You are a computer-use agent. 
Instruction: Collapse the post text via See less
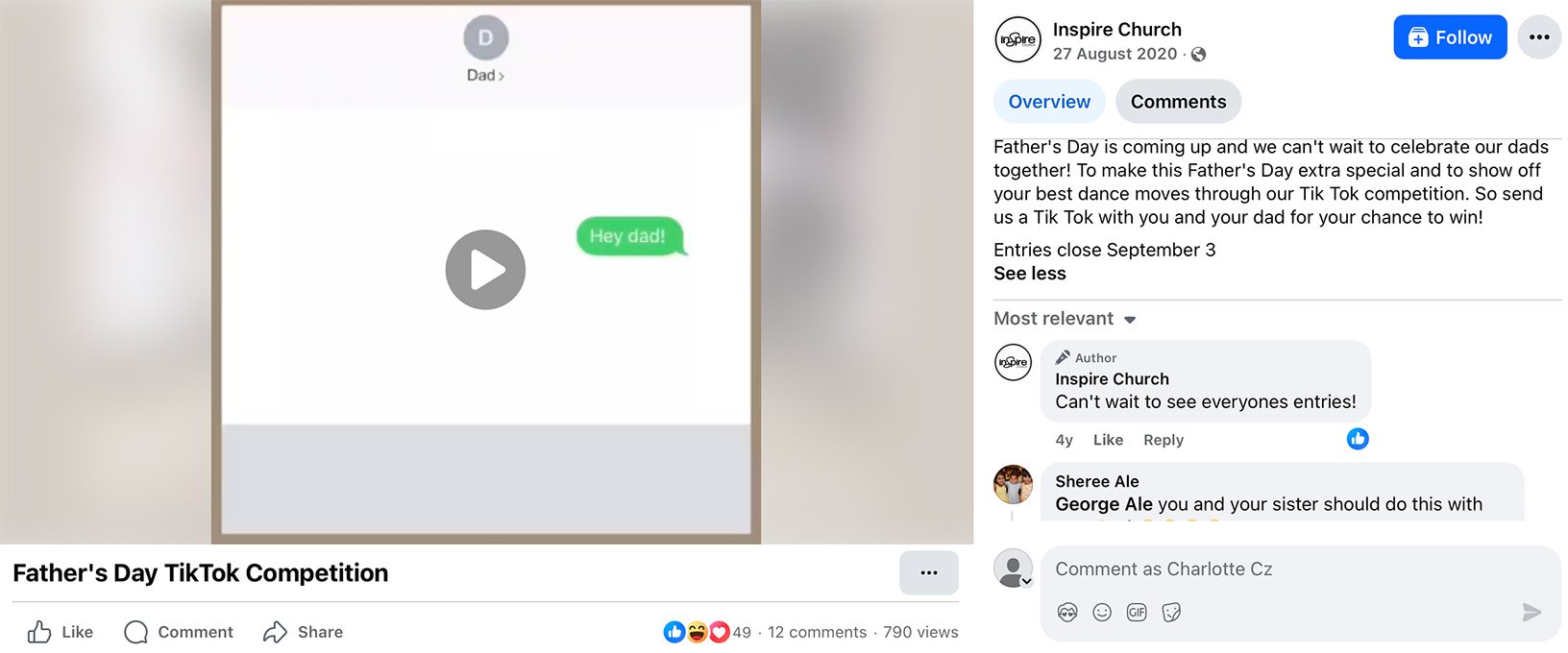tap(1030, 273)
